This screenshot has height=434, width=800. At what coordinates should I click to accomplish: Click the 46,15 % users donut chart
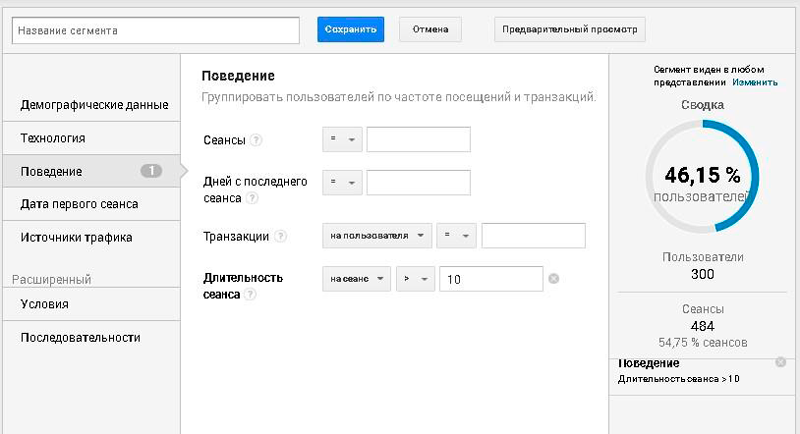[x=703, y=176]
